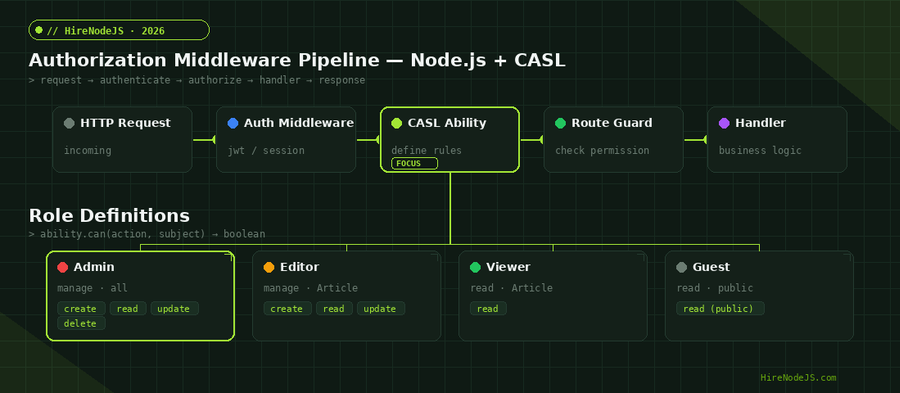Open the HireNodeJS · 2026 badge
Viewport: 900px width, 393px height.
pyautogui.click(x=119, y=30)
